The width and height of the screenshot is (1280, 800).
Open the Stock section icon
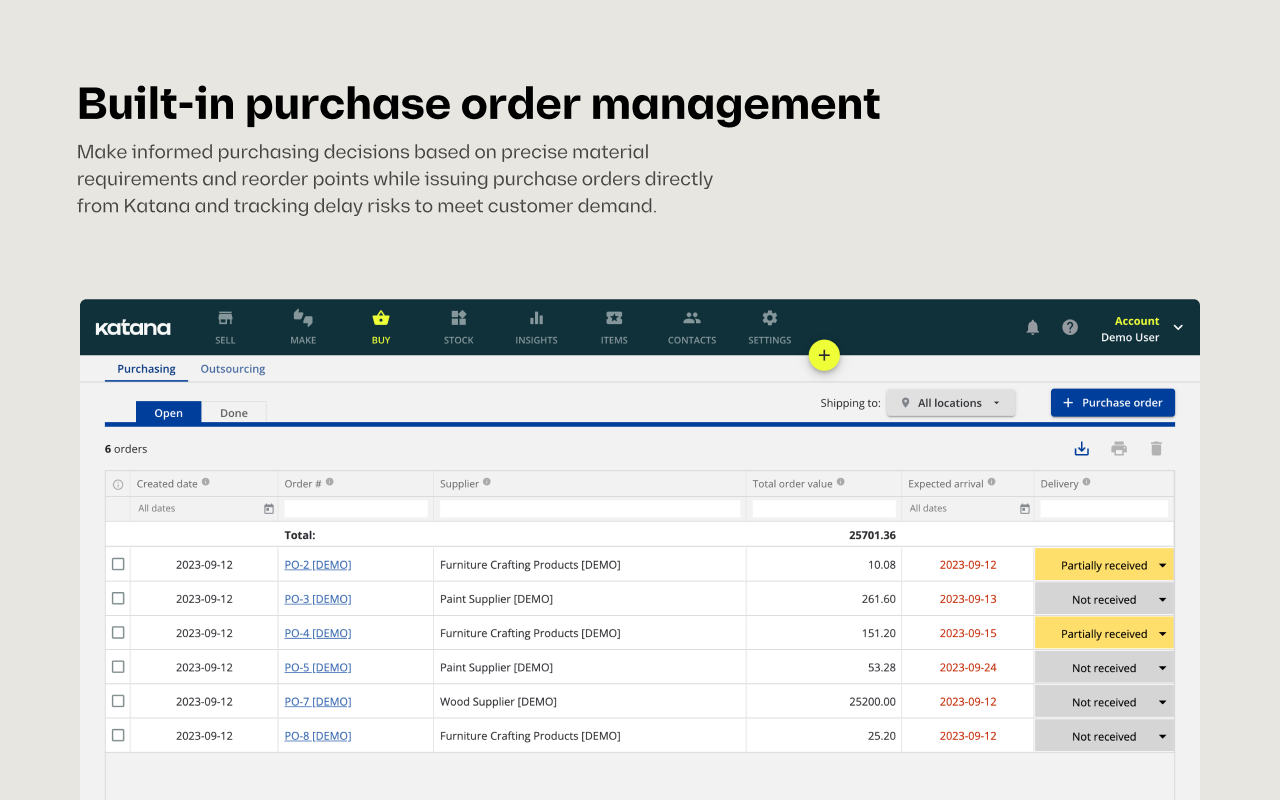tap(459, 318)
